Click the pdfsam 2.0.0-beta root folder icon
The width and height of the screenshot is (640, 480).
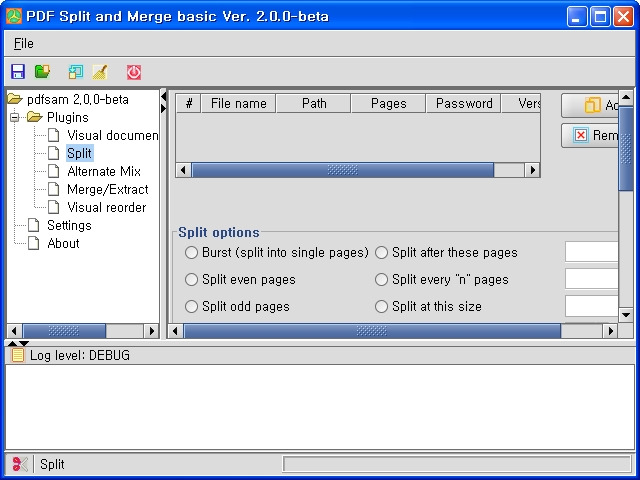click(x=15, y=99)
